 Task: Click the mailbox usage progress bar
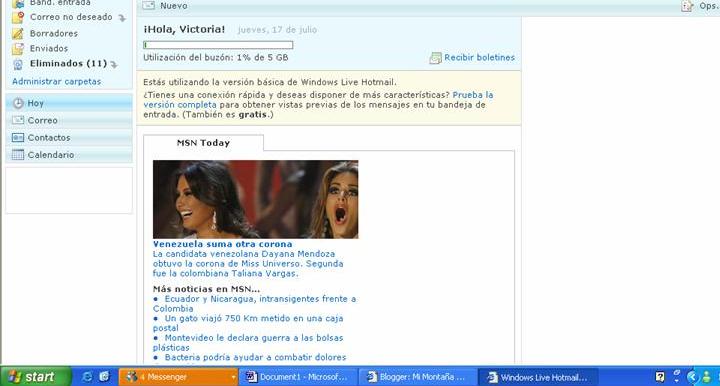(x=218, y=45)
